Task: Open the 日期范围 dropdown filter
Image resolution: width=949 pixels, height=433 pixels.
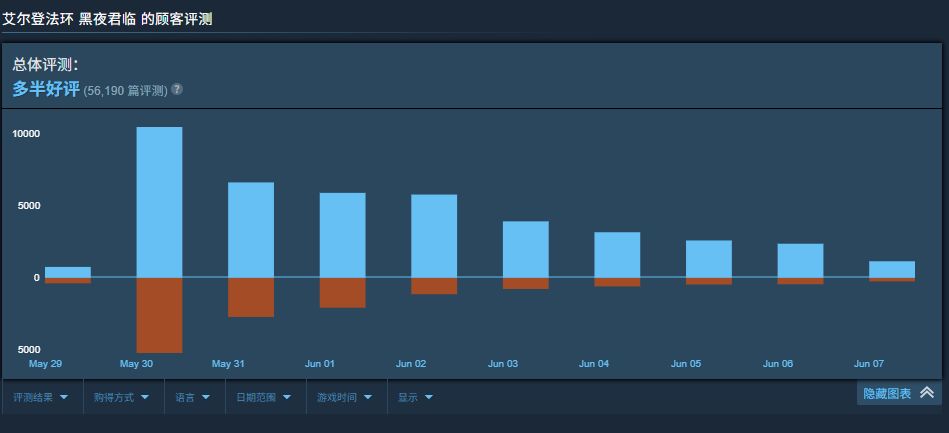Action: 266,397
